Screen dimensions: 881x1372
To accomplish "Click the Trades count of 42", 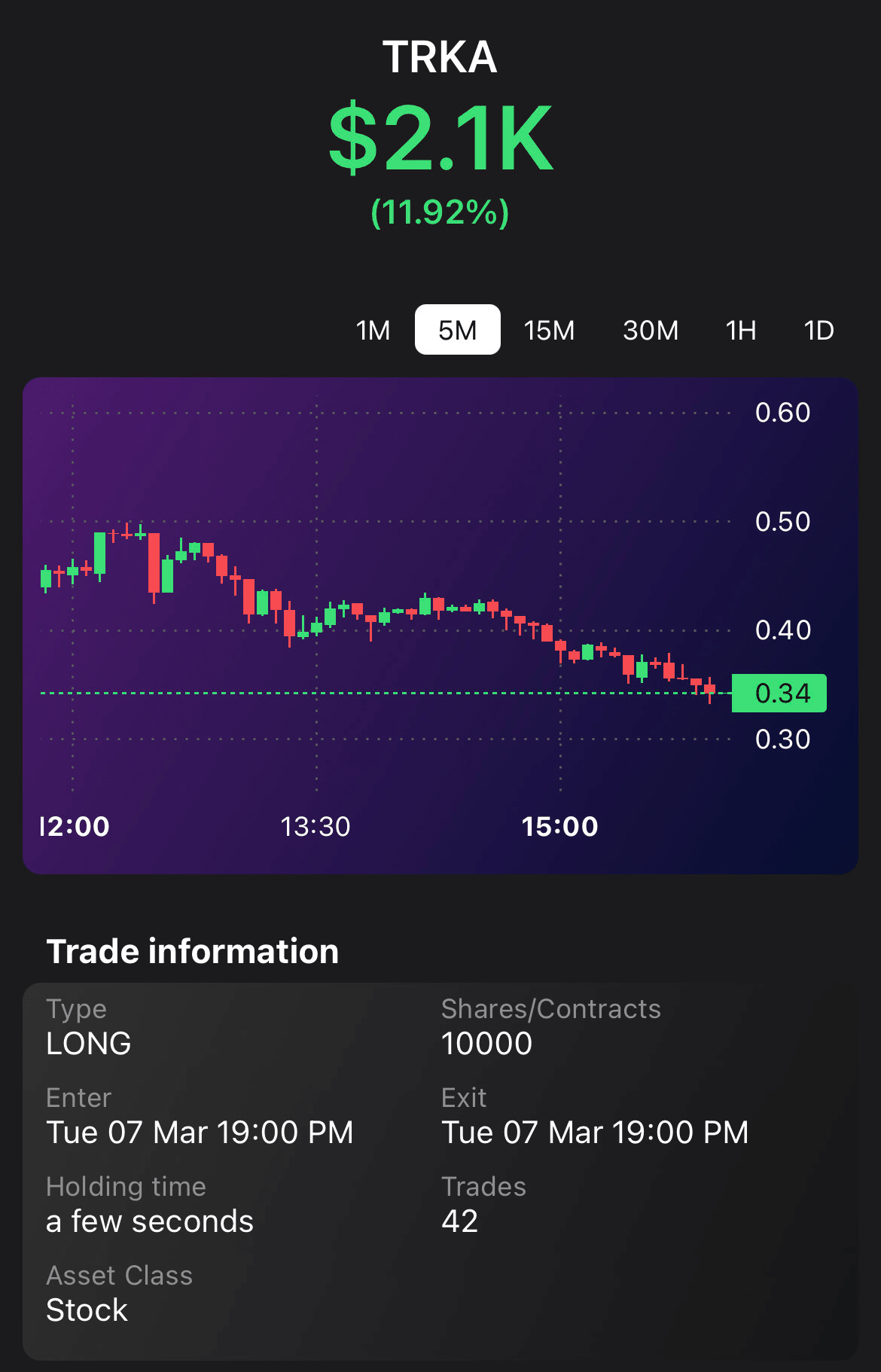I will (459, 1221).
